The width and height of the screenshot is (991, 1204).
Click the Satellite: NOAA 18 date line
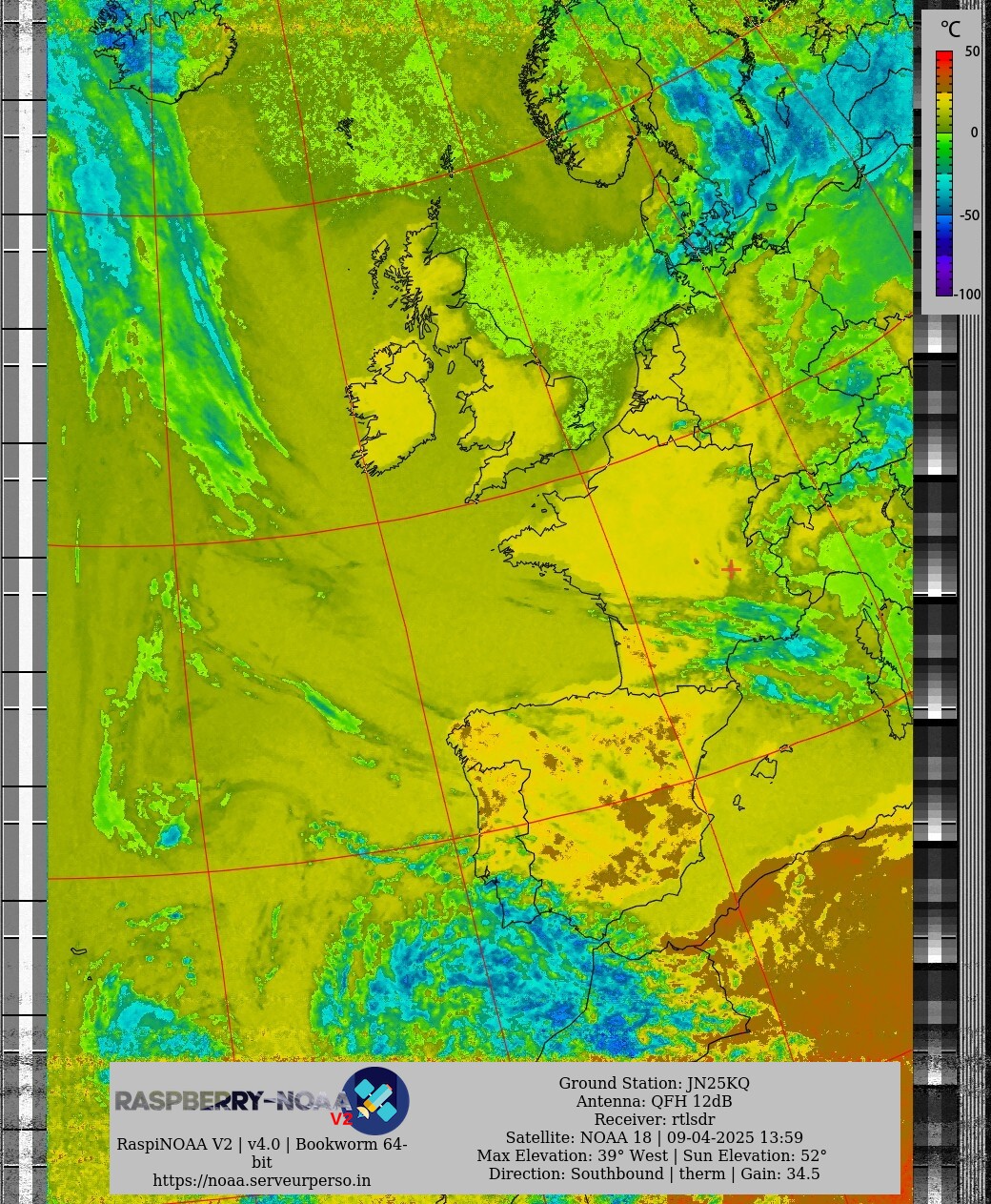pyautogui.click(x=654, y=1137)
